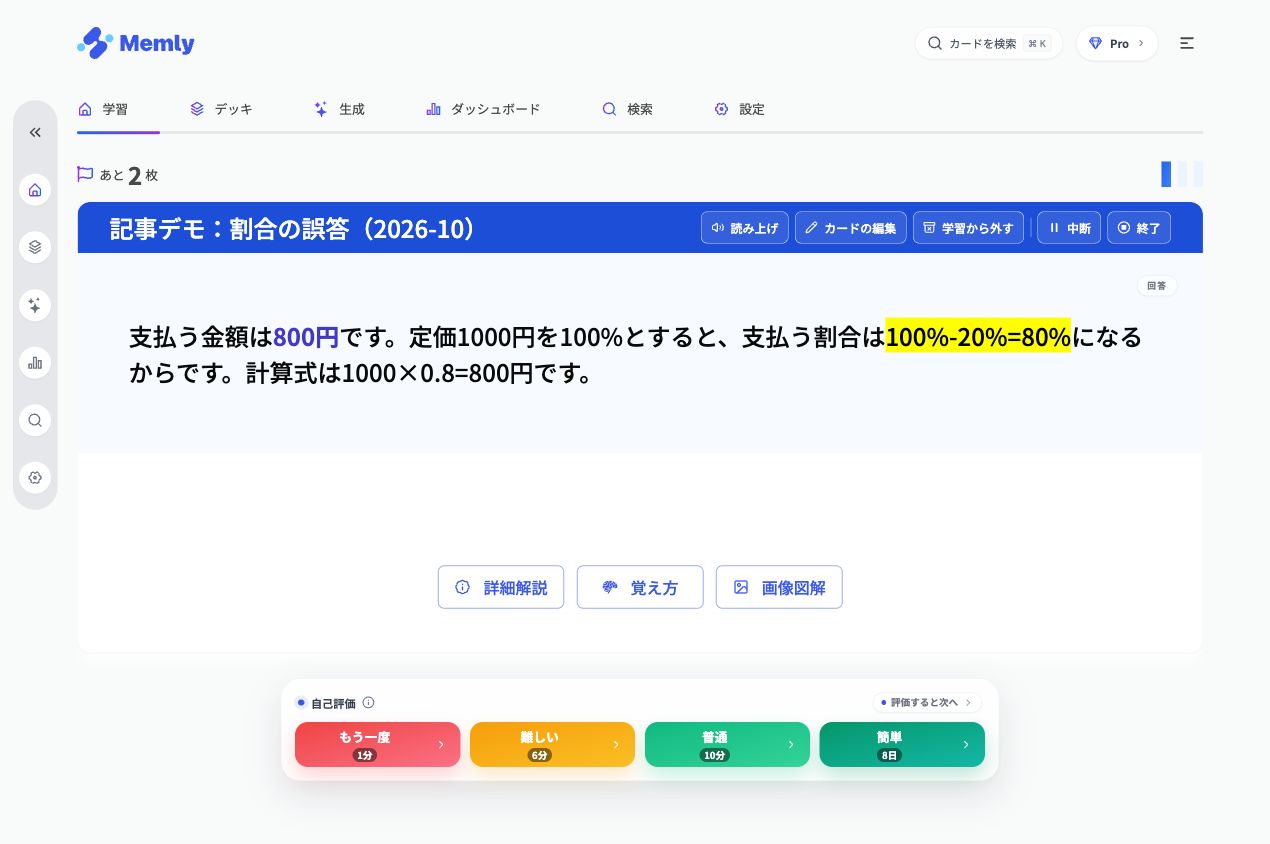Click the deck title 記事デモ：割合の誤答
The image size is (1270, 844).
coord(292,228)
